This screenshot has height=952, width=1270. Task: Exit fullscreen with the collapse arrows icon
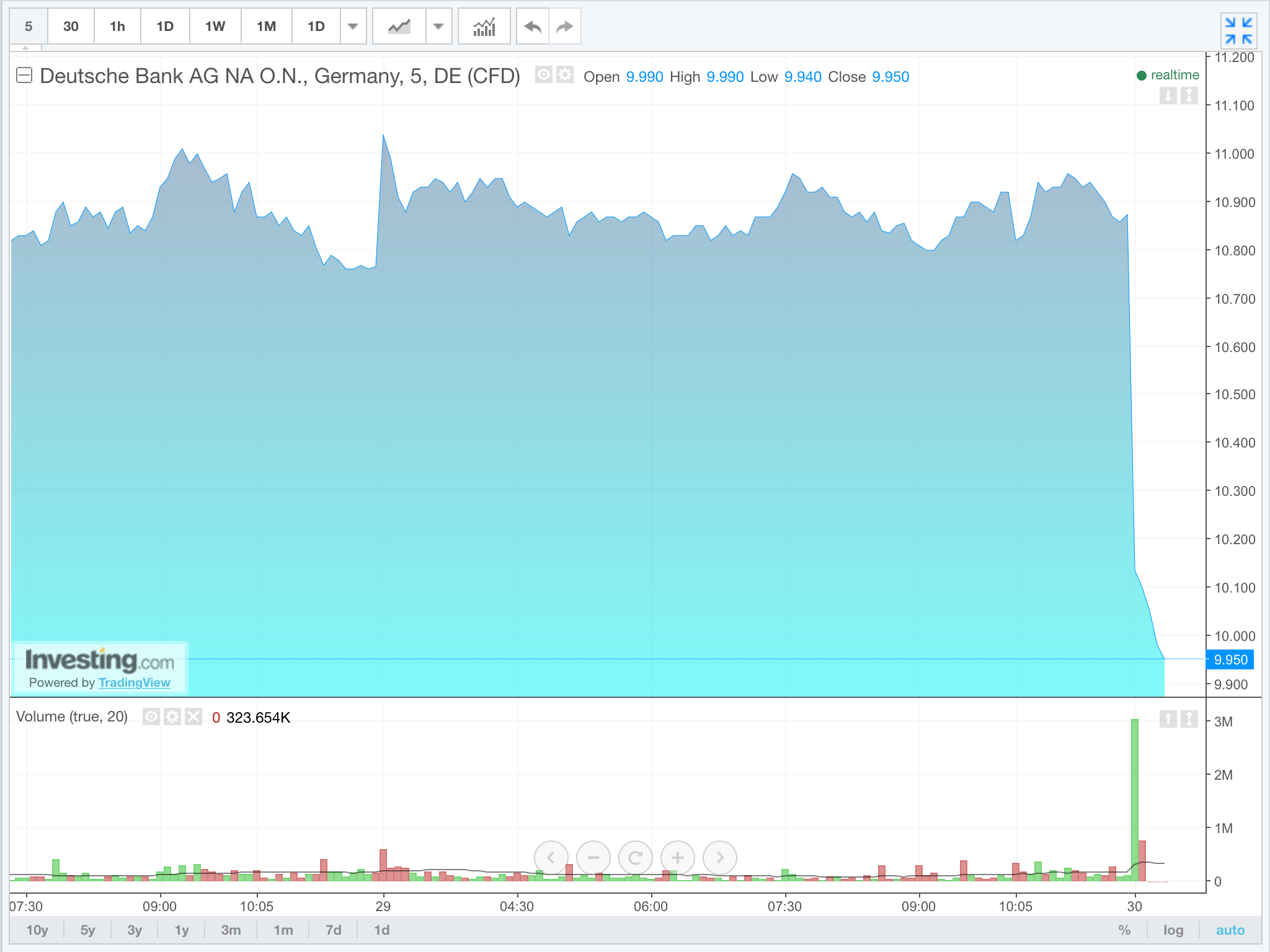coord(1238,31)
